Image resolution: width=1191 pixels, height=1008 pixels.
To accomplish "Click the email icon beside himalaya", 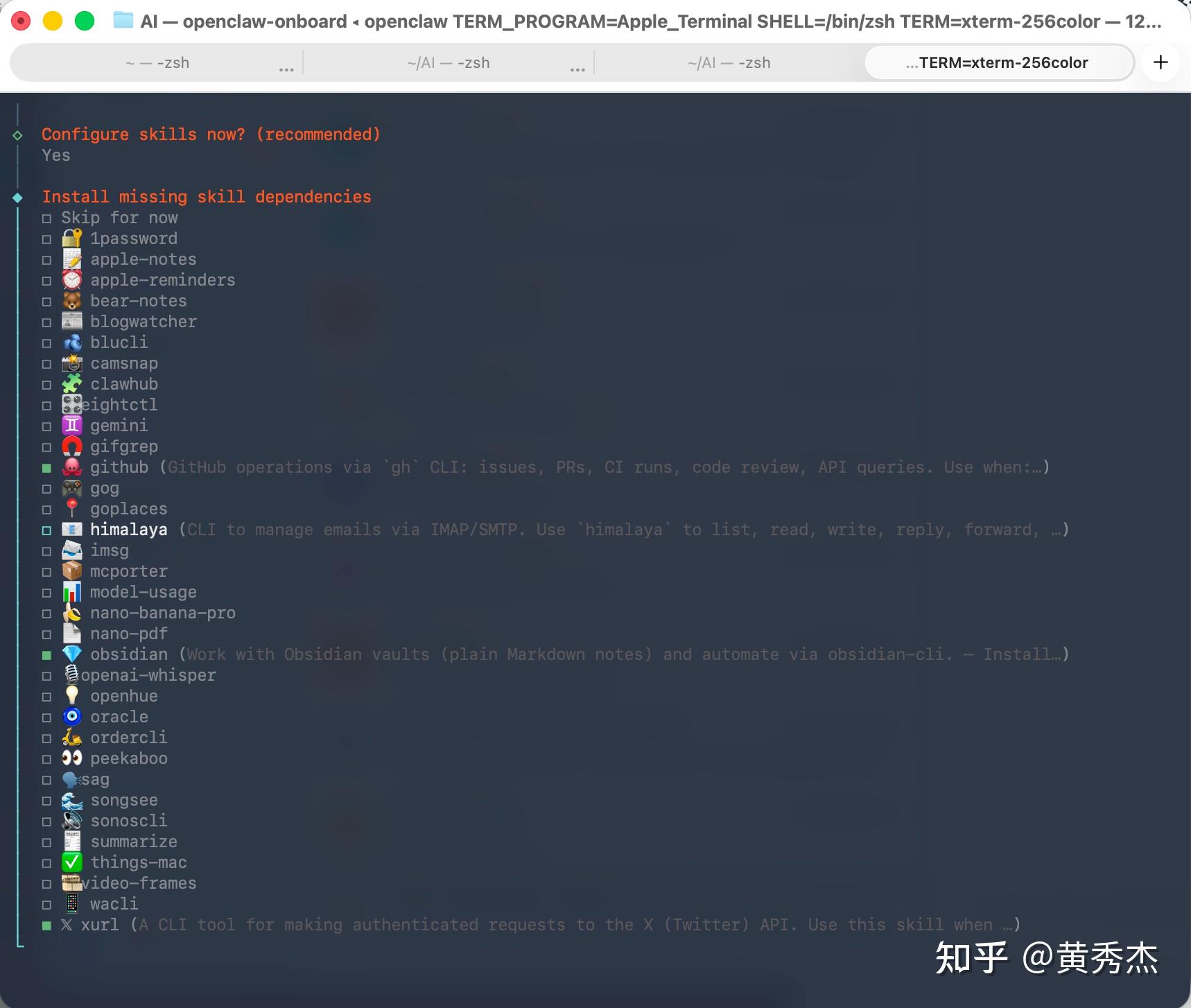I will click(x=72, y=530).
